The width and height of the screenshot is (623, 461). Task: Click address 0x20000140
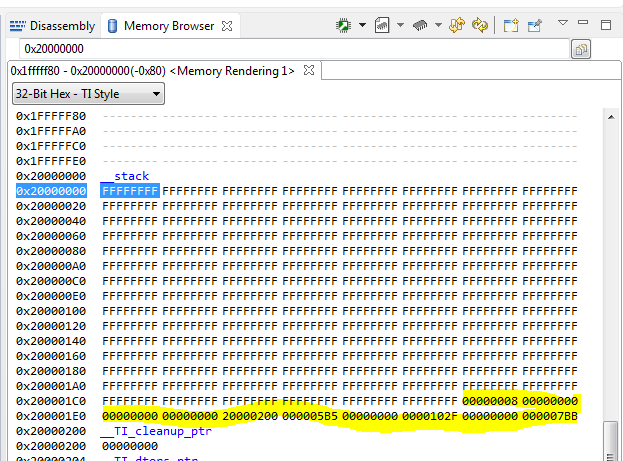click(x=51, y=341)
